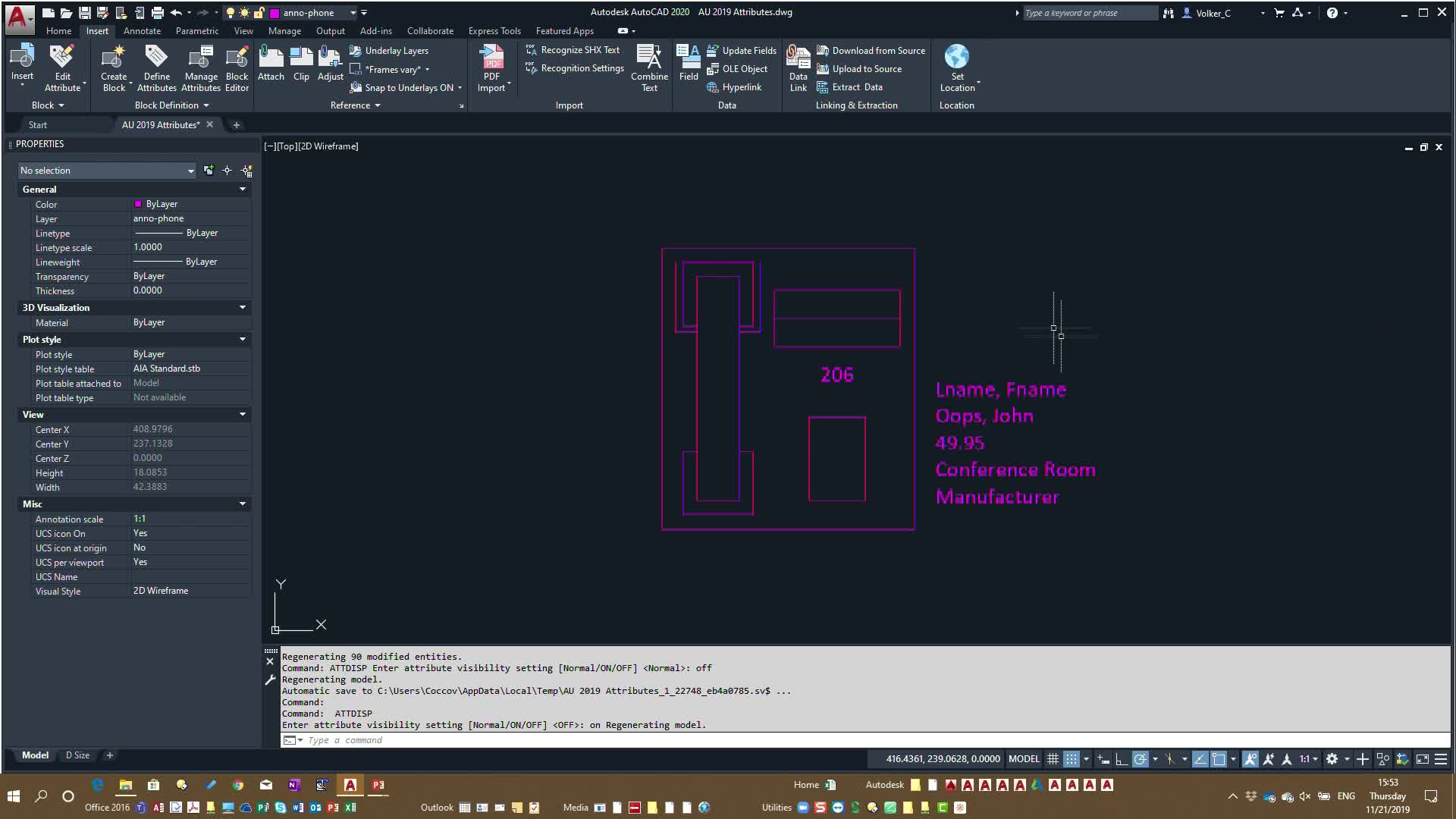
Task: Collapse the Misc properties section
Action: (243, 504)
